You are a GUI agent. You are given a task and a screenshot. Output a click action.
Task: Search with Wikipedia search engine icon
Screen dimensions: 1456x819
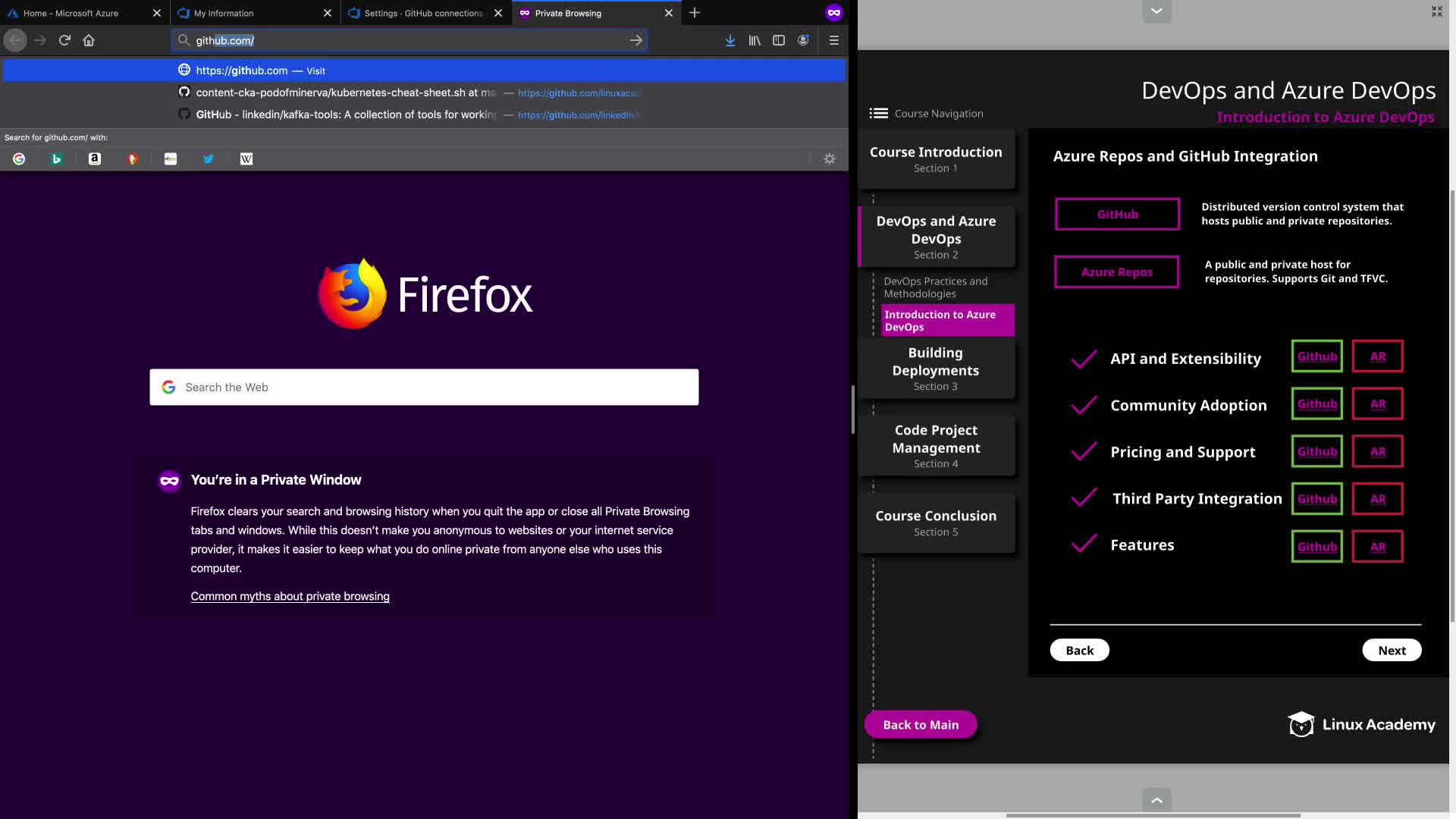click(x=246, y=159)
